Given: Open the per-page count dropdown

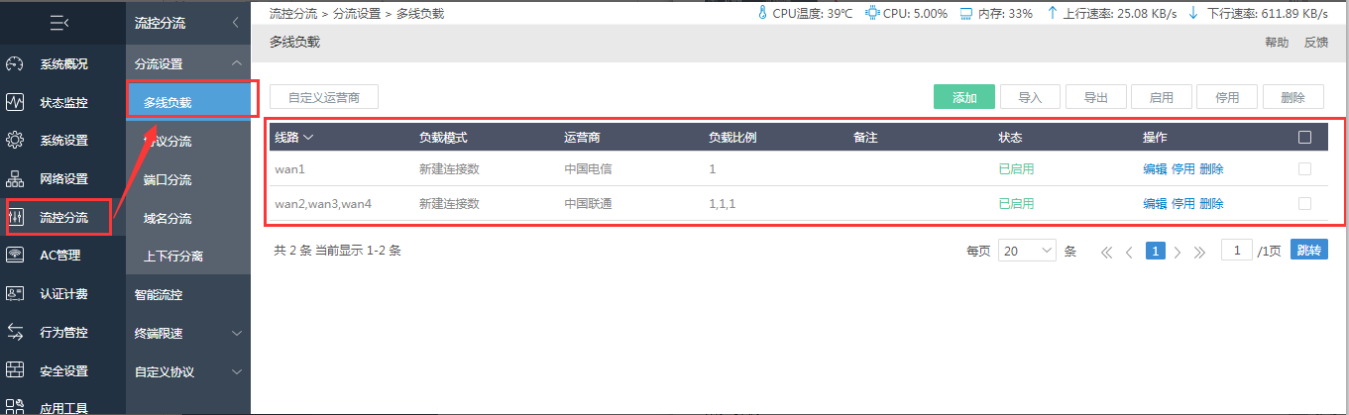Looking at the screenshot, I should [x=1027, y=251].
